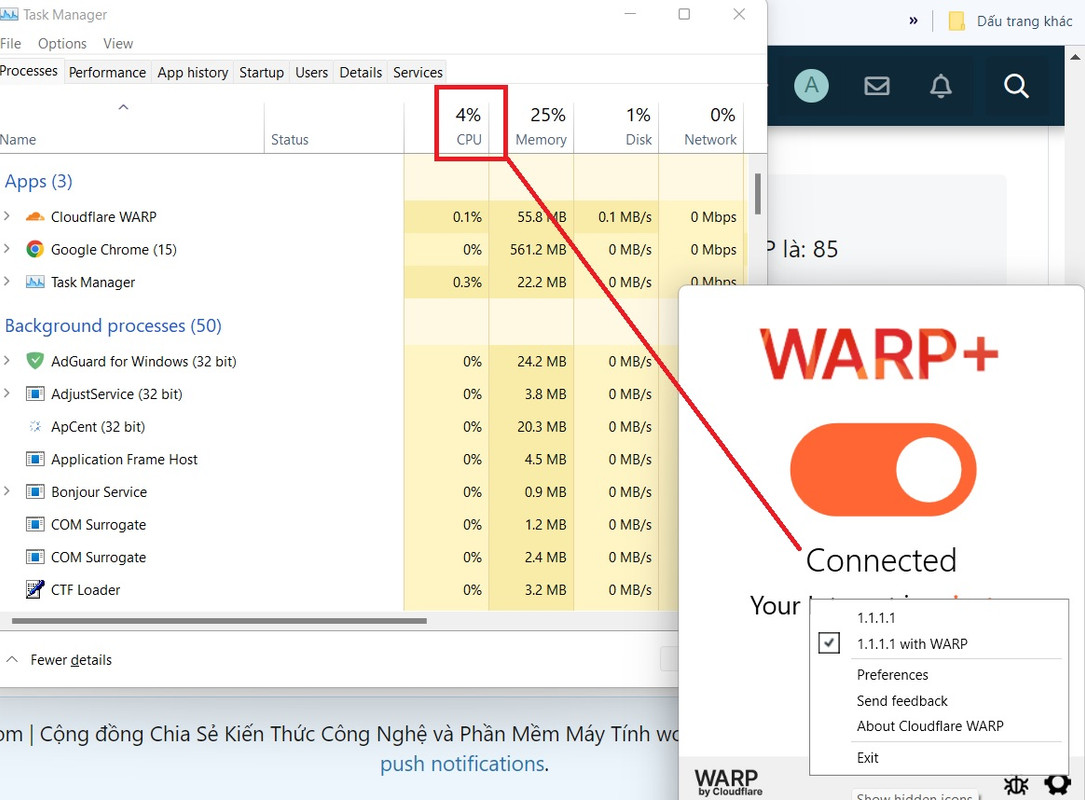Select 'Background processes (50)' group heading
1085x800 pixels.
tap(113, 326)
